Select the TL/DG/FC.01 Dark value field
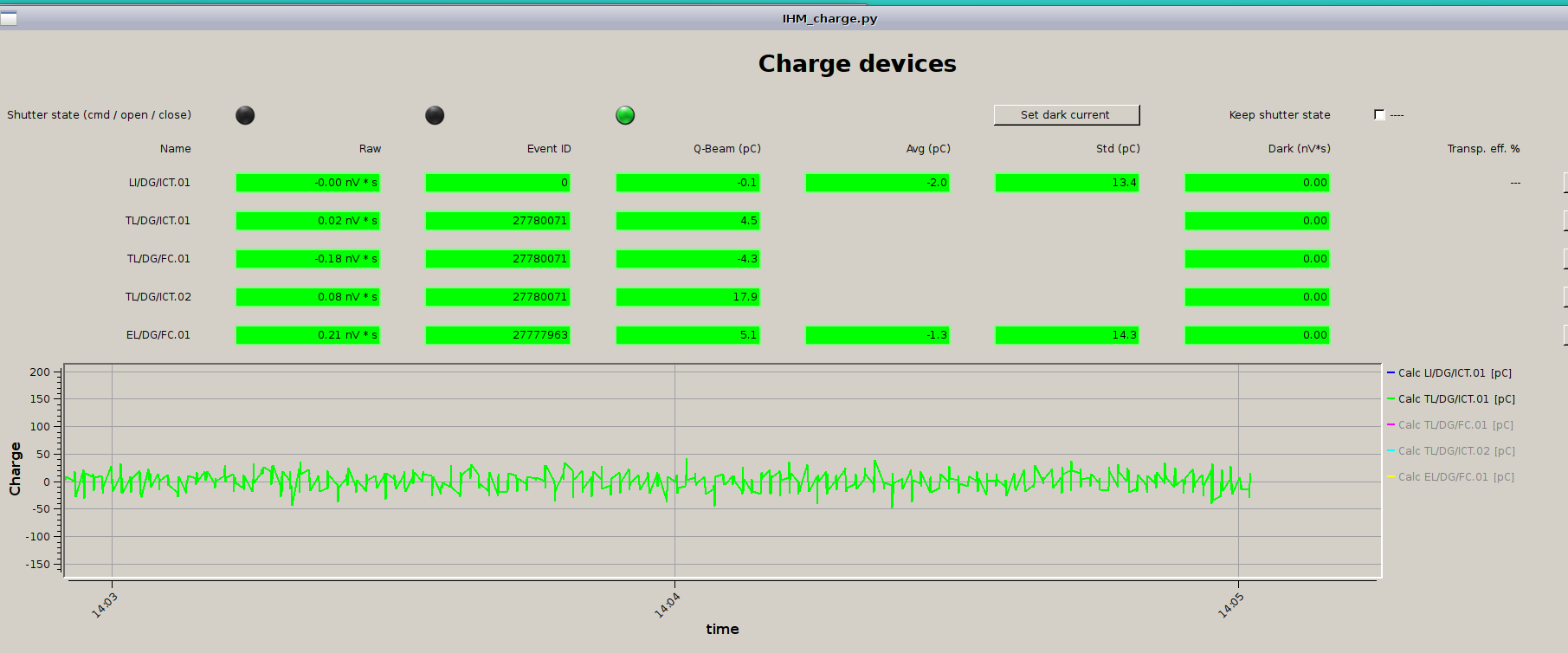The height and width of the screenshot is (653, 1568). pyautogui.click(x=1256, y=259)
